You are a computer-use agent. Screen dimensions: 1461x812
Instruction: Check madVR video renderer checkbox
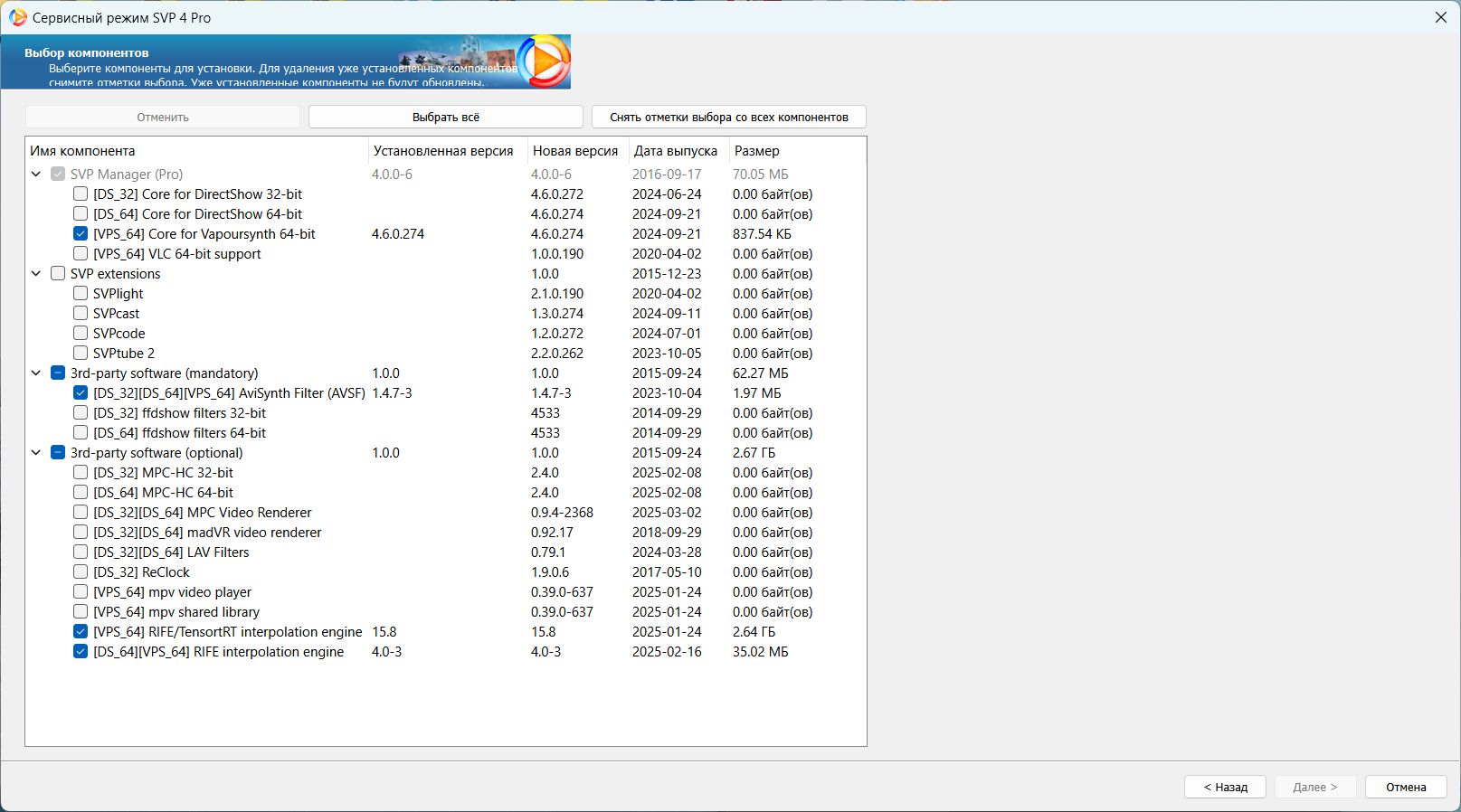pos(81,532)
